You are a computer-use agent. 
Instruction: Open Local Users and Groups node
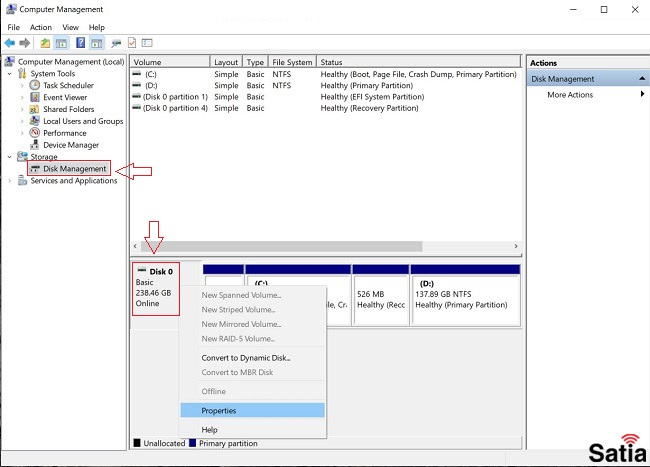[83, 121]
